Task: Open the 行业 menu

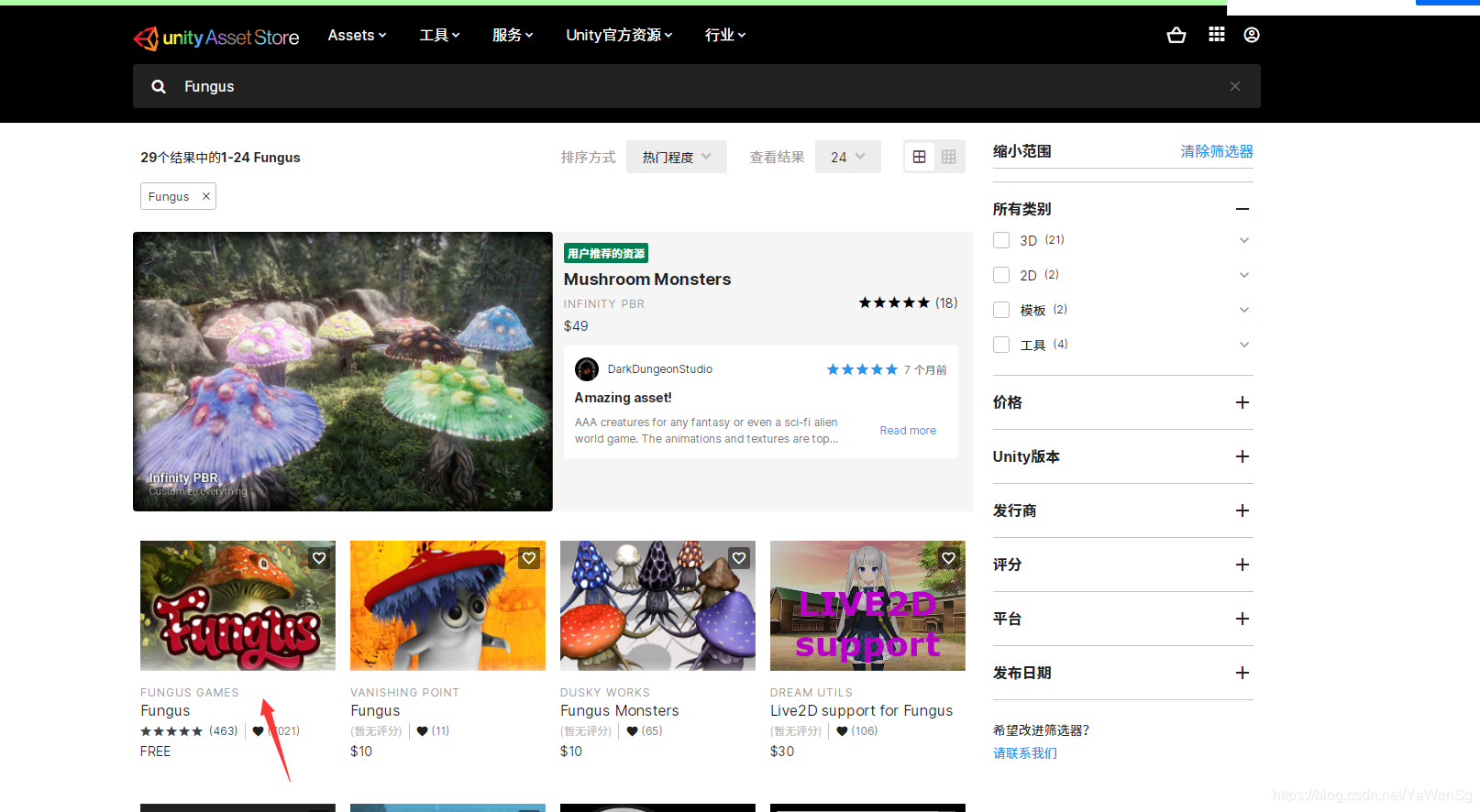Action: pos(725,35)
